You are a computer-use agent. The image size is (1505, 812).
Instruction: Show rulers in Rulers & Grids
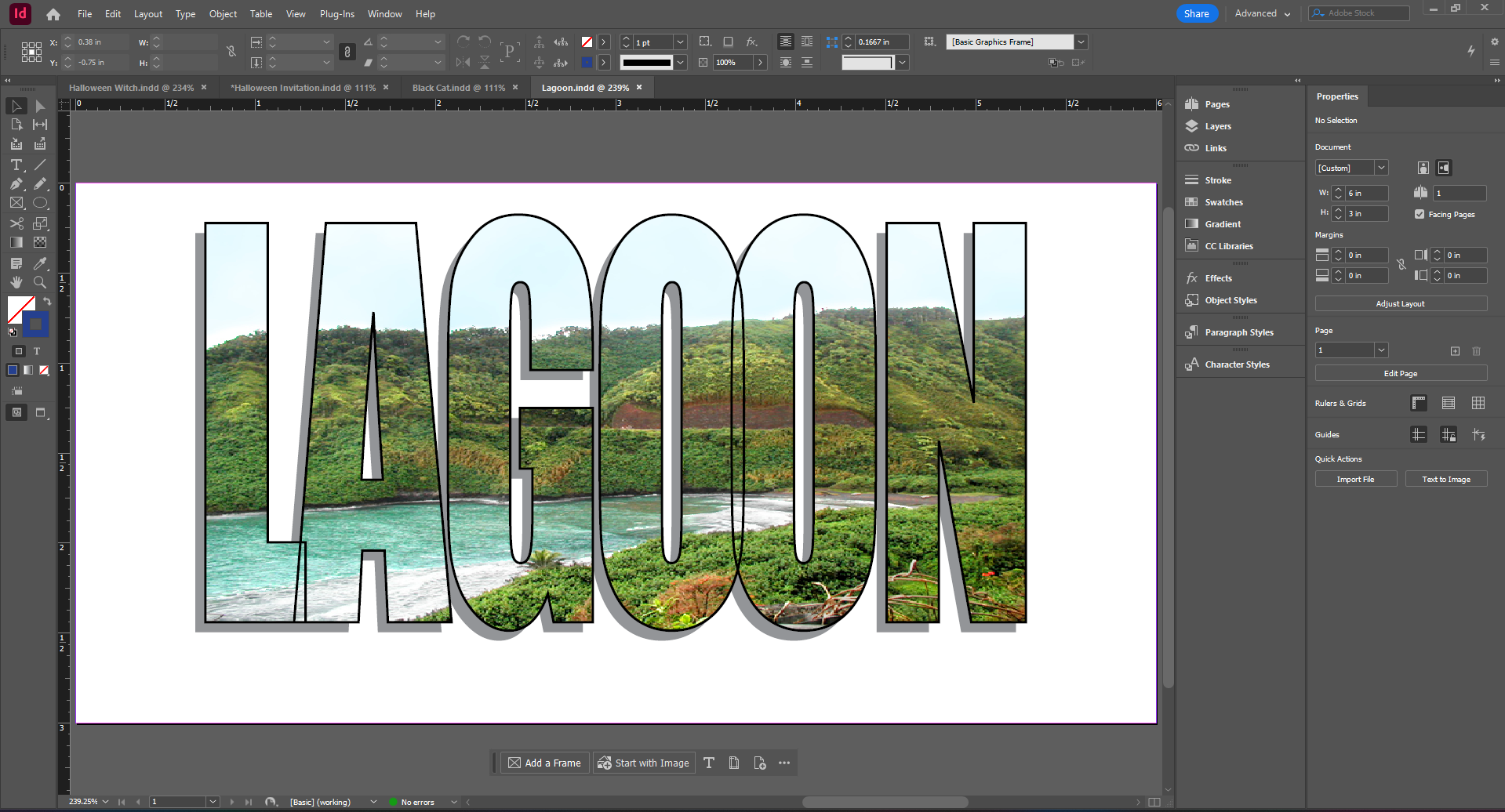pyautogui.click(x=1419, y=403)
